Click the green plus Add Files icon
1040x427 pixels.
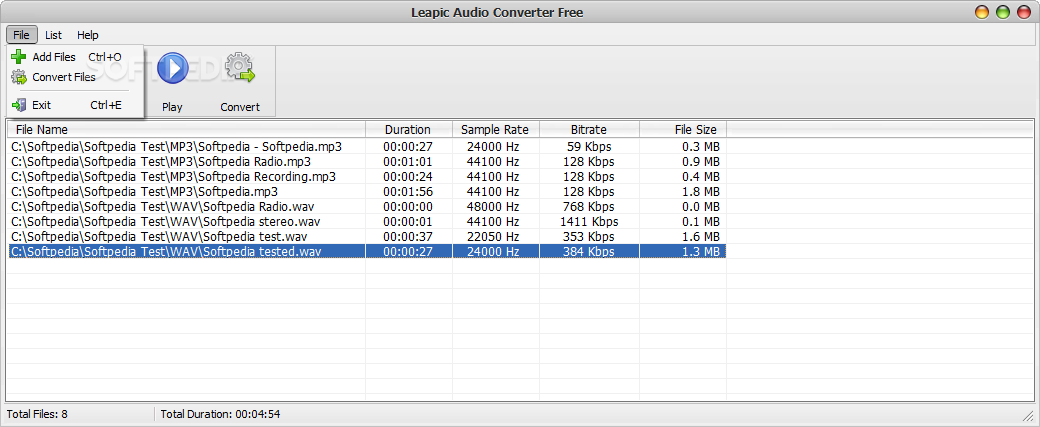pos(19,57)
